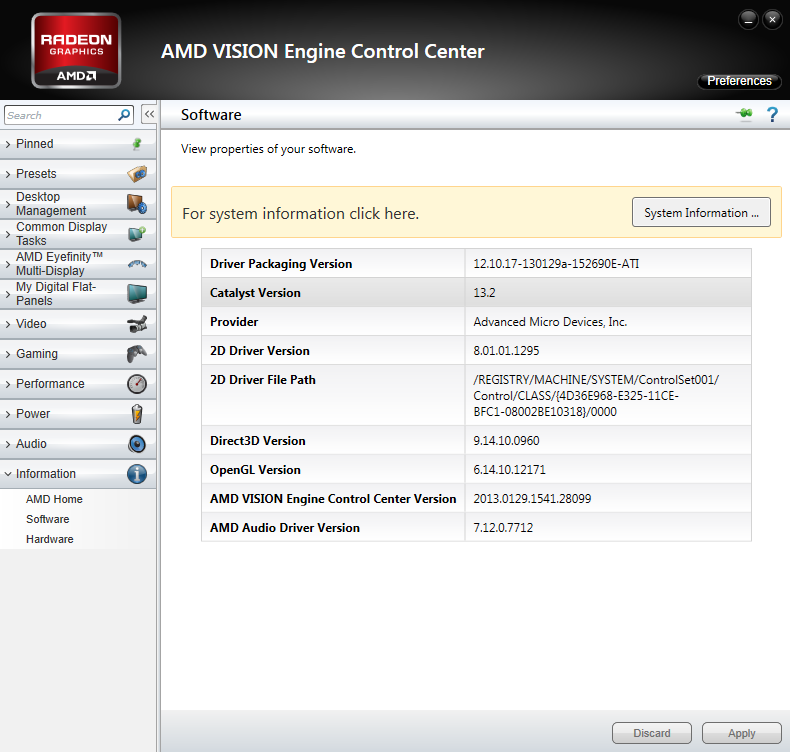
Task: Click the AMD Eyefinity multi-display icon
Action: point(137,263)
